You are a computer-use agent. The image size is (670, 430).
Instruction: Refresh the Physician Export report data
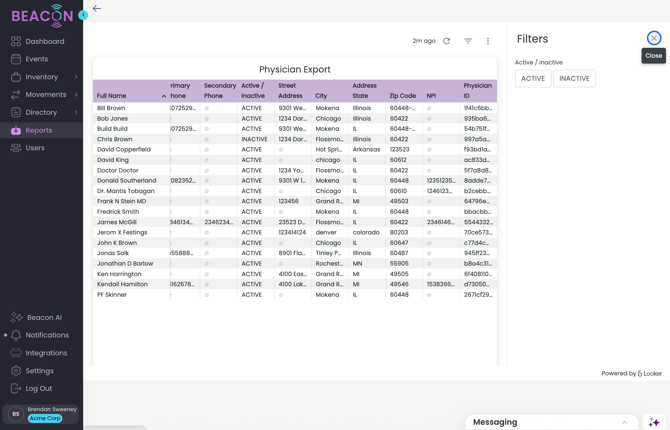click(x=447, y=41)
